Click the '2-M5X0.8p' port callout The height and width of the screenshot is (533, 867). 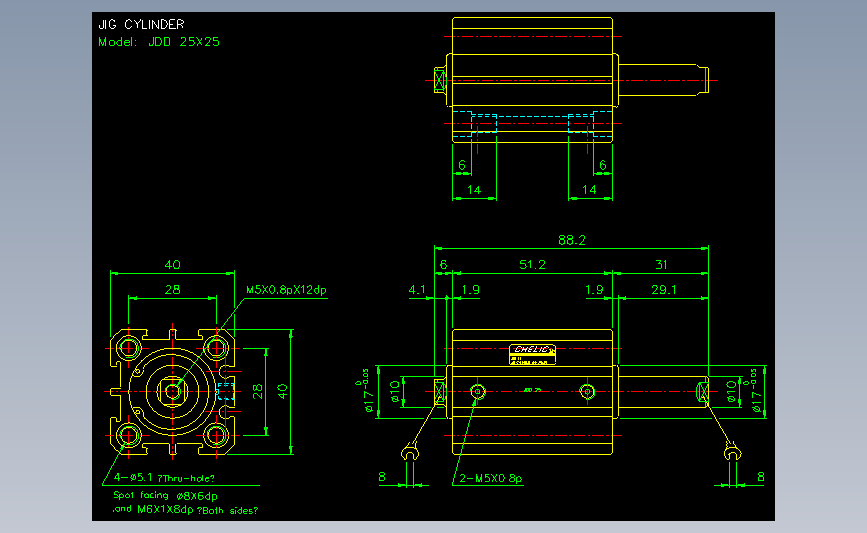click(x=490, y=478)
